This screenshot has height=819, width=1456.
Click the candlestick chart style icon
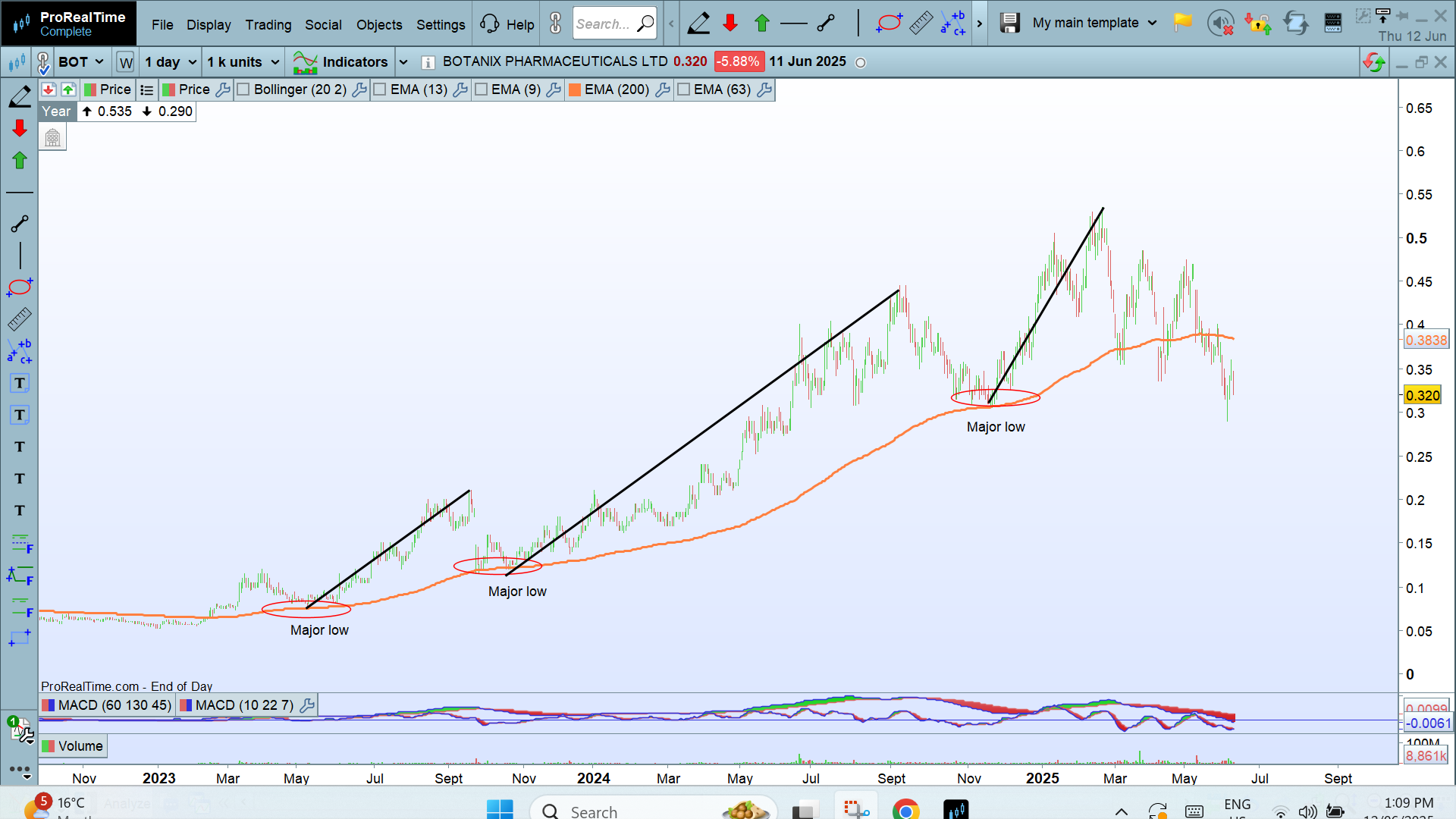pos(17,62)
